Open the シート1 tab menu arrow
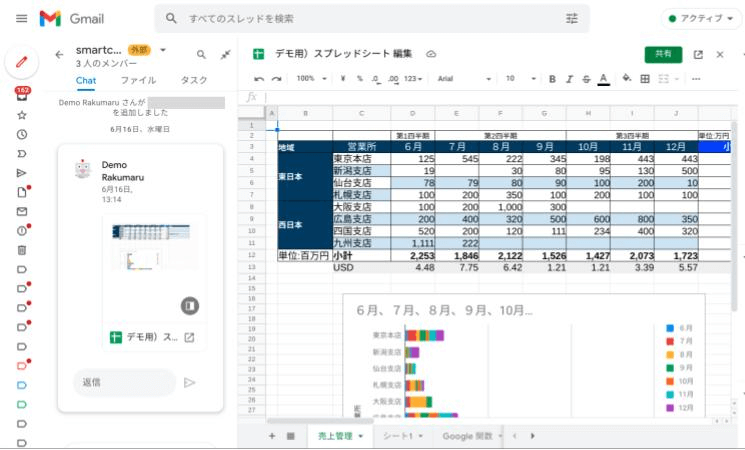Screen dimensions: 745x450 pos(421,436)
